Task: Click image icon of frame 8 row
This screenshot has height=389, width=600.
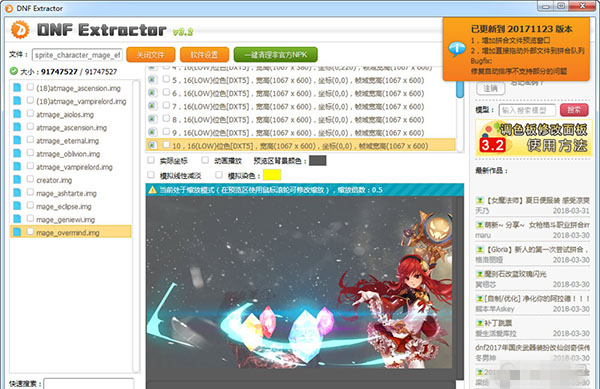Action: coord(152,119)
